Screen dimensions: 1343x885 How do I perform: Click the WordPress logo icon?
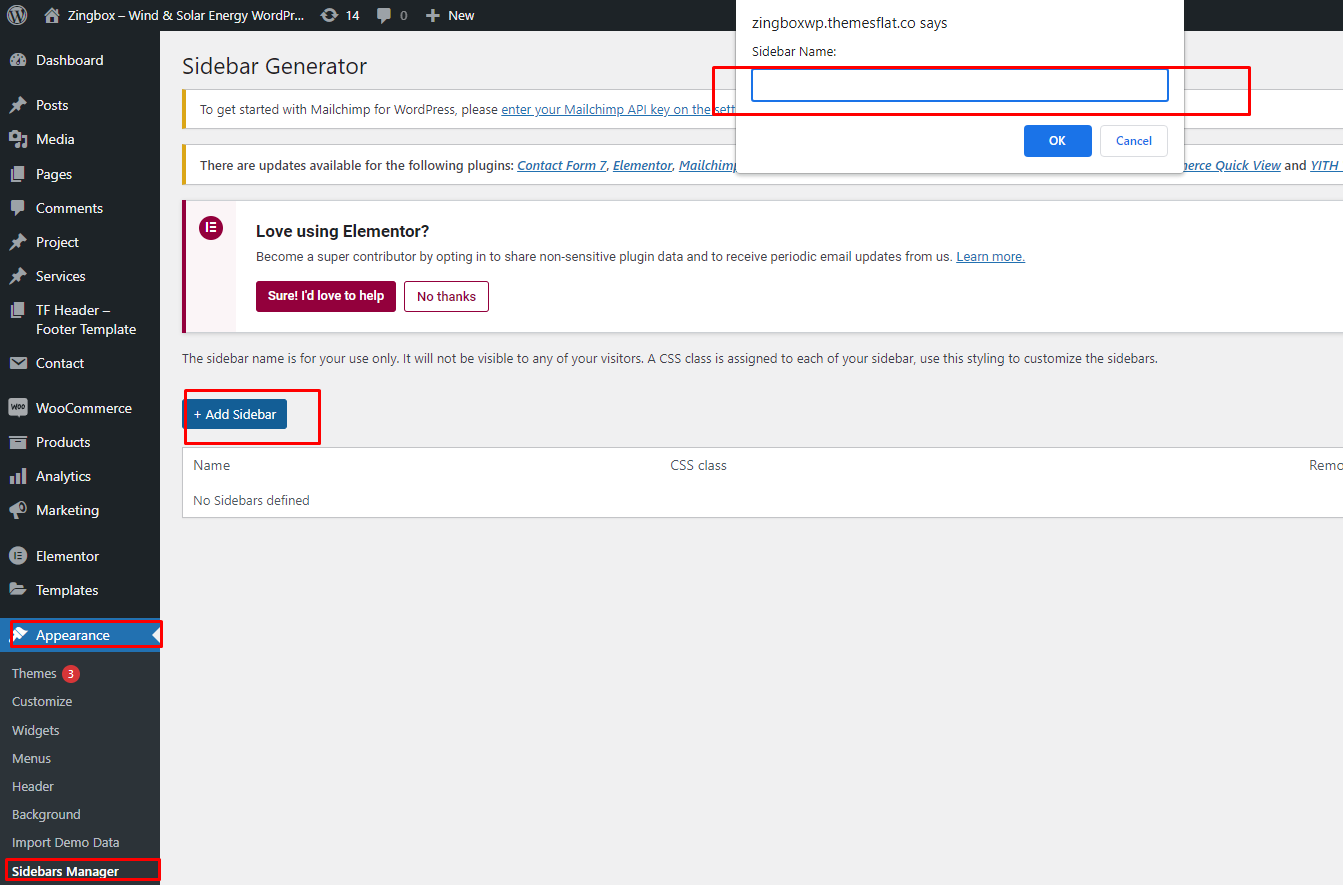(x=16, y=15)
